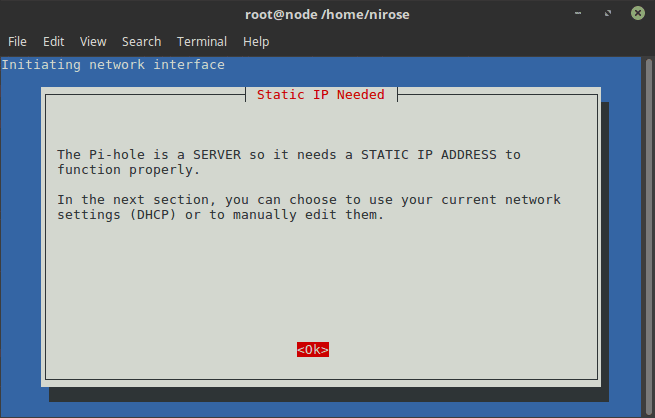Confirm the dialog with the Ok button
This screenshot has height=418, width=655.
tap(313, 350)
